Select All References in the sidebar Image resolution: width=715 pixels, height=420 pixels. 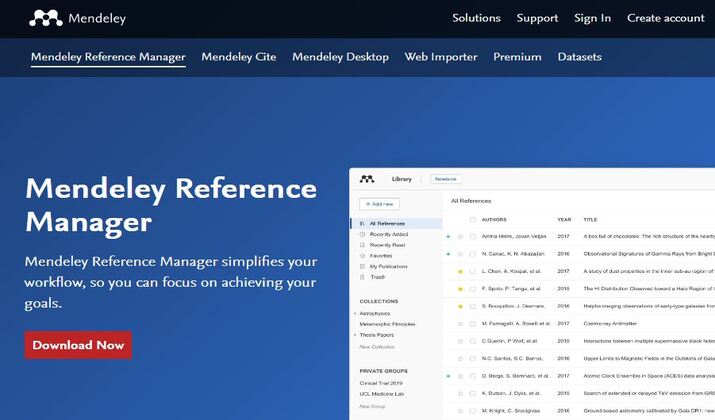pyautogui.click(x=396, y=223)
